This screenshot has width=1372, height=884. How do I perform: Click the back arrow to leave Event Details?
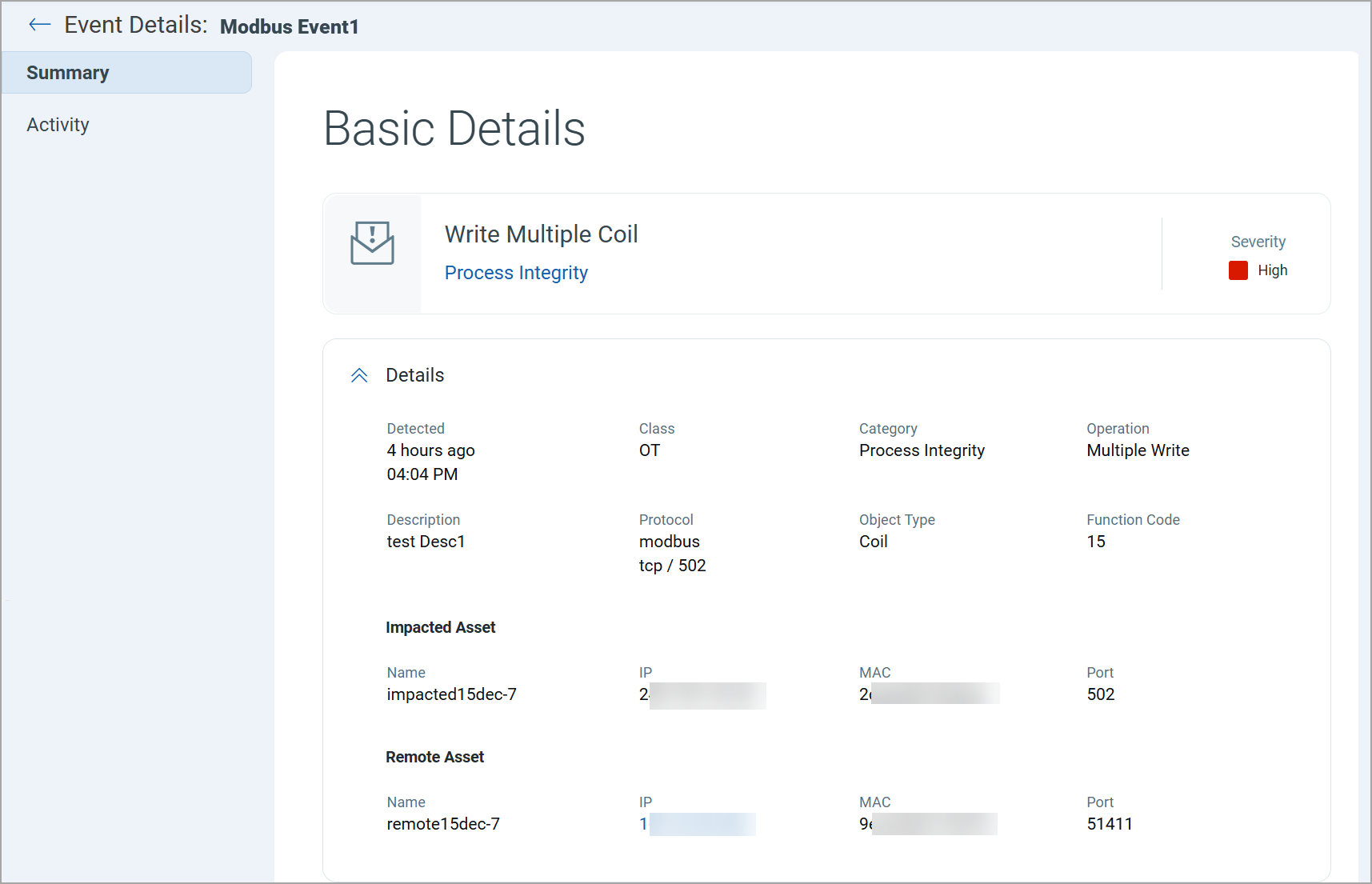point(39,25)
